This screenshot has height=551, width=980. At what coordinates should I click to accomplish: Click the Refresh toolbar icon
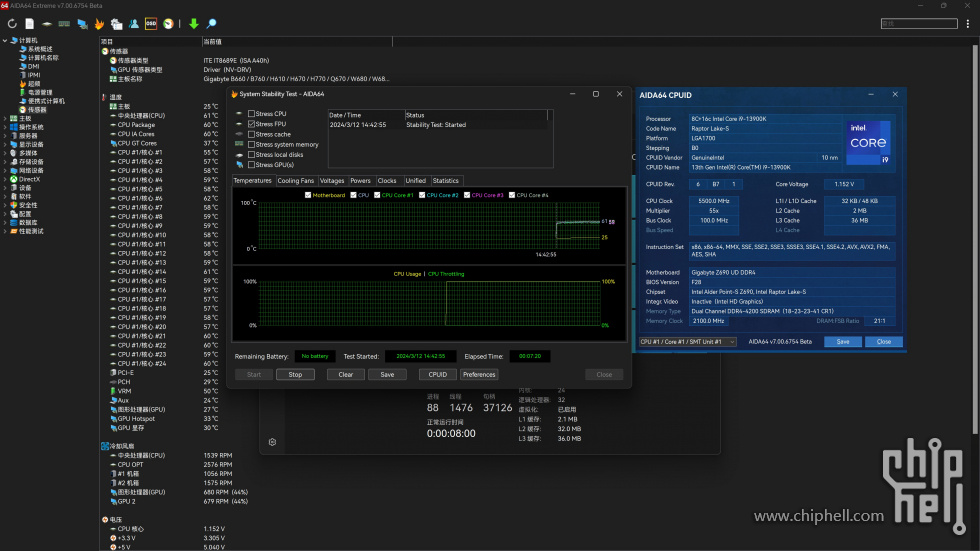click(x=12, y=24)
